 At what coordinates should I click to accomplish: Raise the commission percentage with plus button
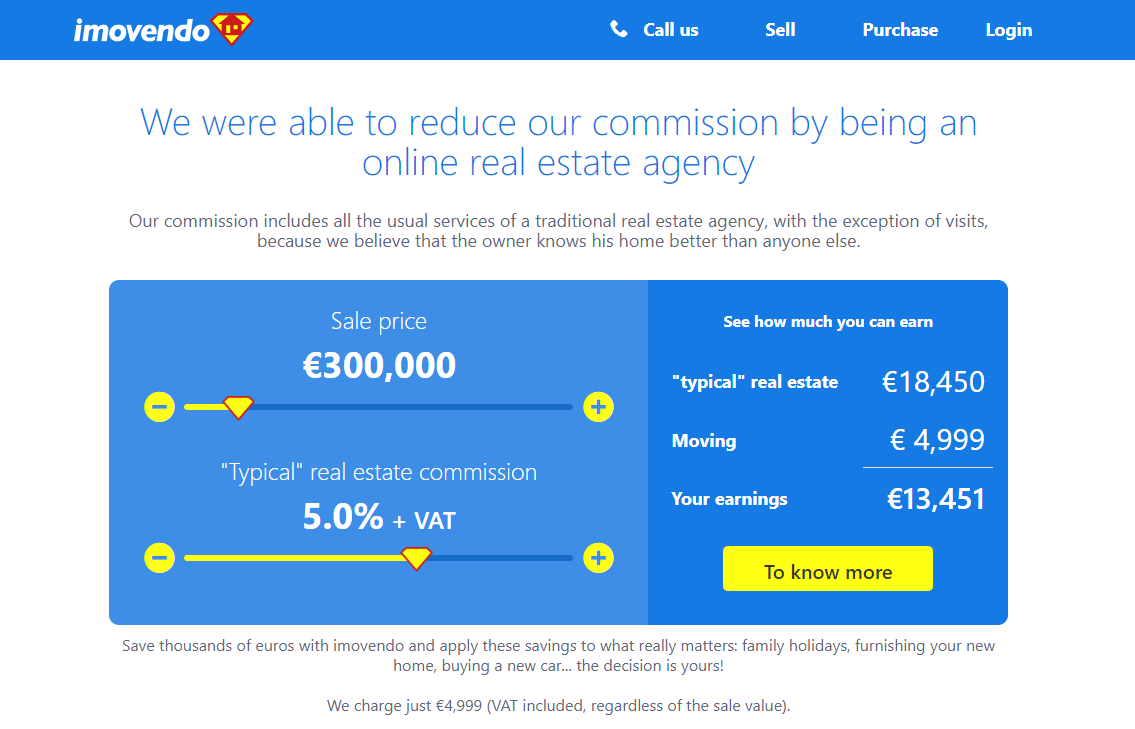coord(598,558)
